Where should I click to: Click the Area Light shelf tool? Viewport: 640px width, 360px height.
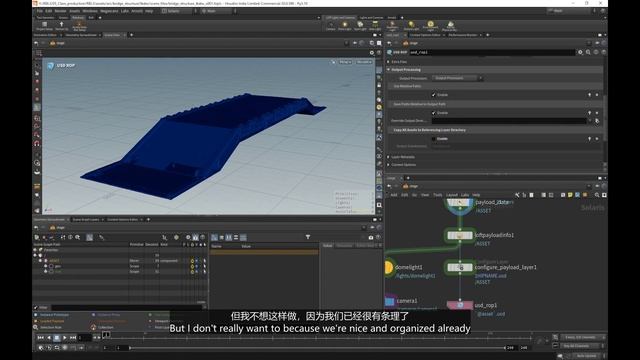[x=375, y=26]
